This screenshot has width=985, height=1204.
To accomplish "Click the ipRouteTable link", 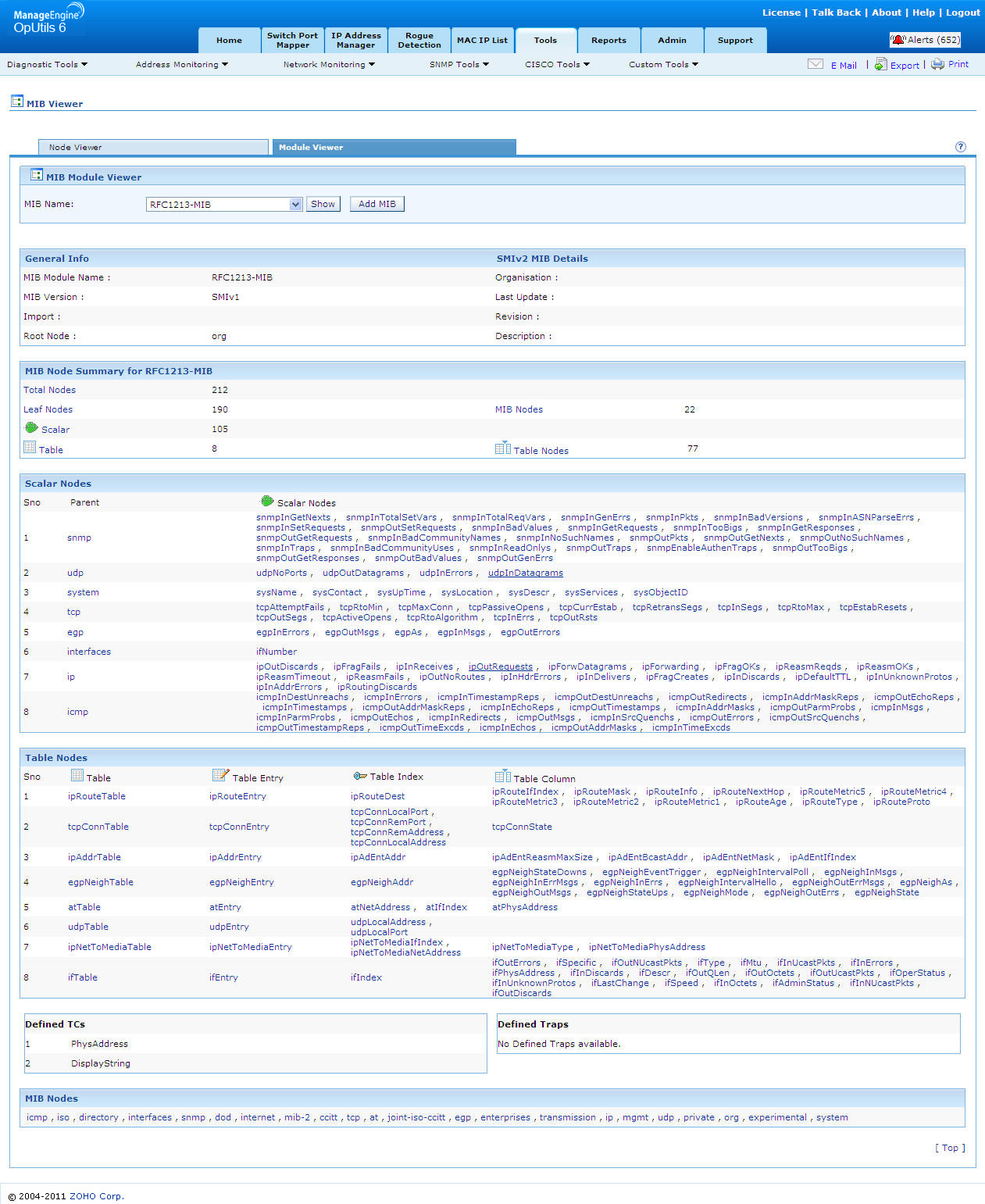I will pyautogui.click(x=96, y=796).
